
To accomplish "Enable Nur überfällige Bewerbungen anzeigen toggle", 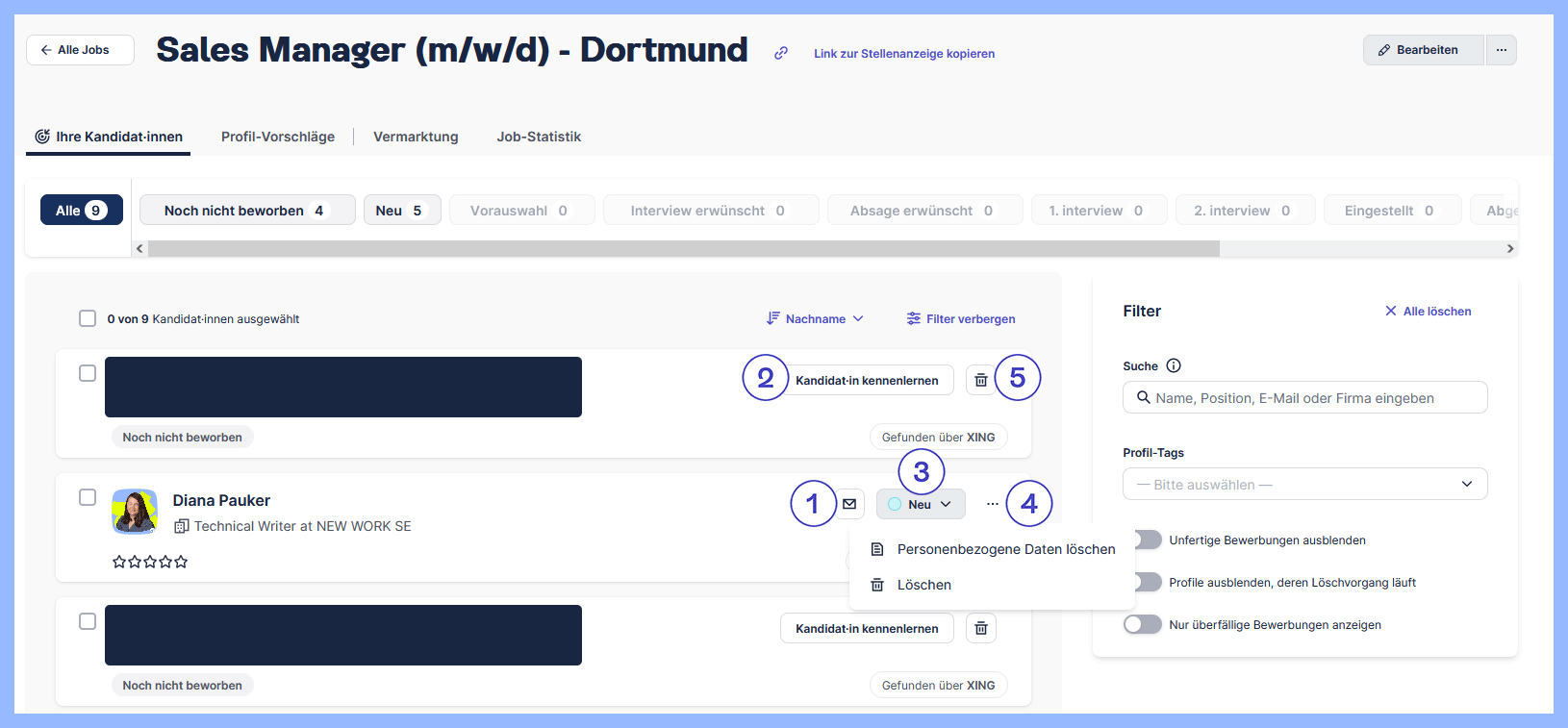I will coord(1143,624).
